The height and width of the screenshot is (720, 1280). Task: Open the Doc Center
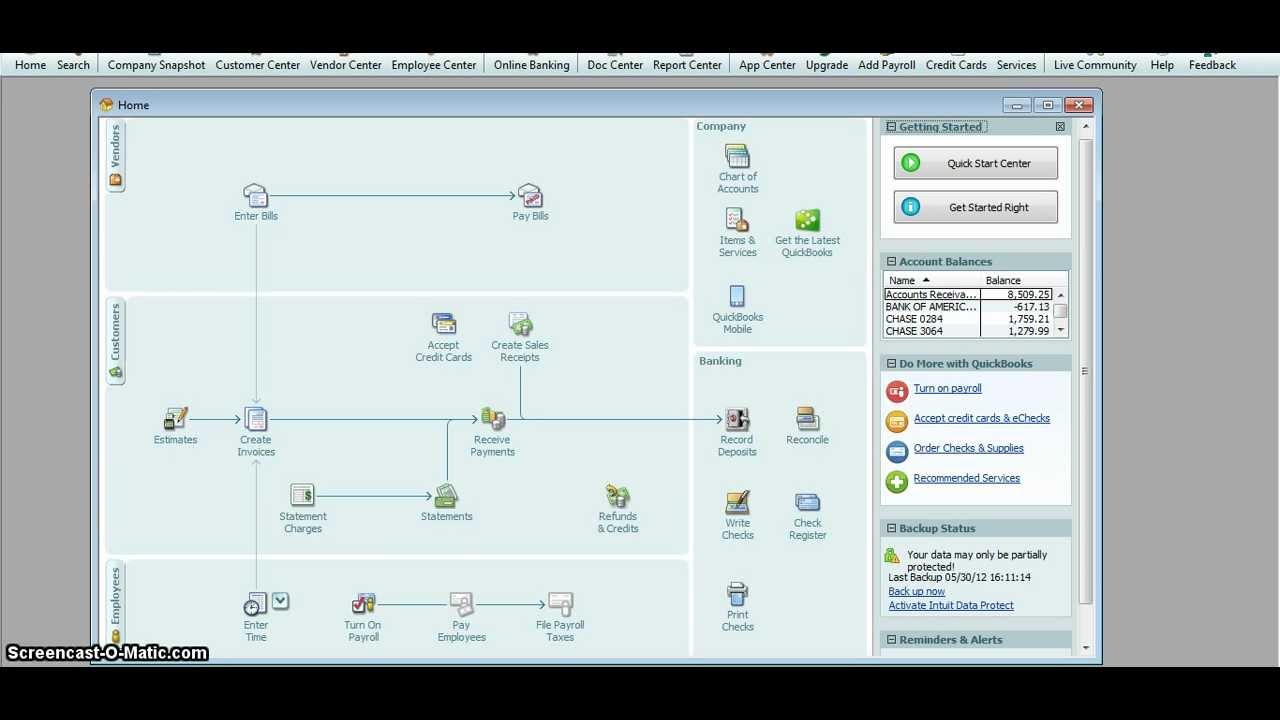(615, 65)
